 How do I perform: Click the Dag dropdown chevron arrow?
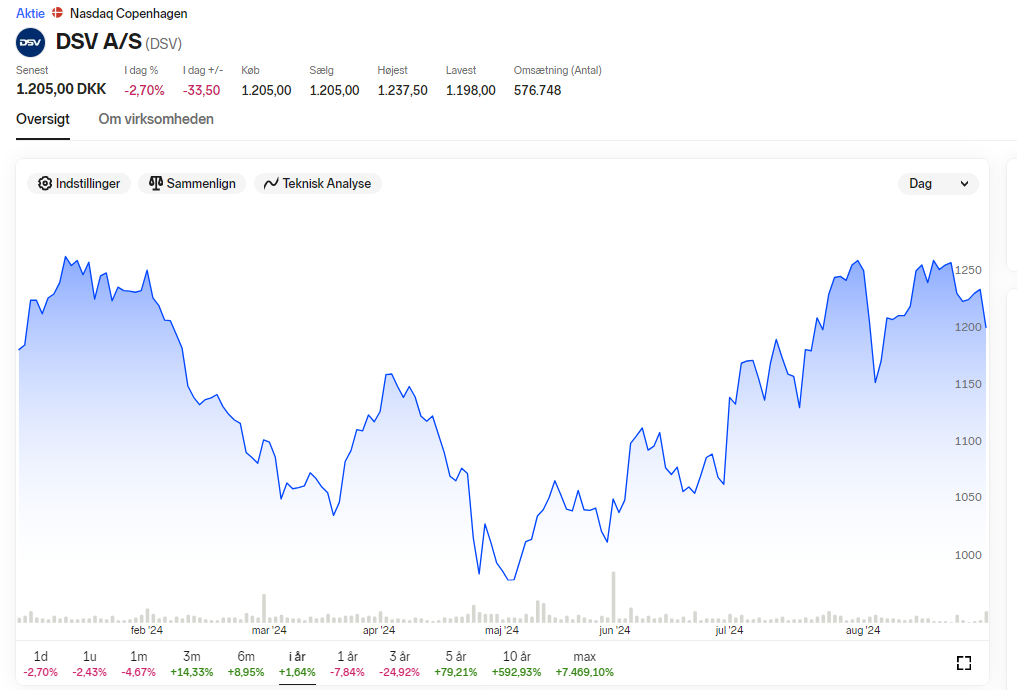(964, 184)
